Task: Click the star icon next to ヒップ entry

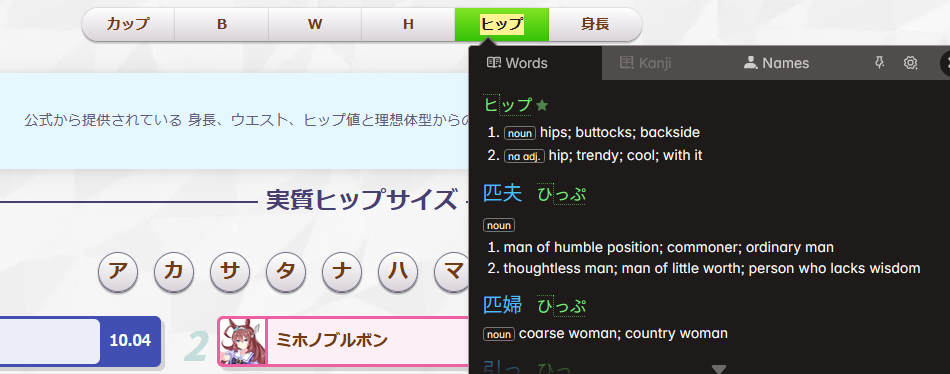Action: pos(542,105)
